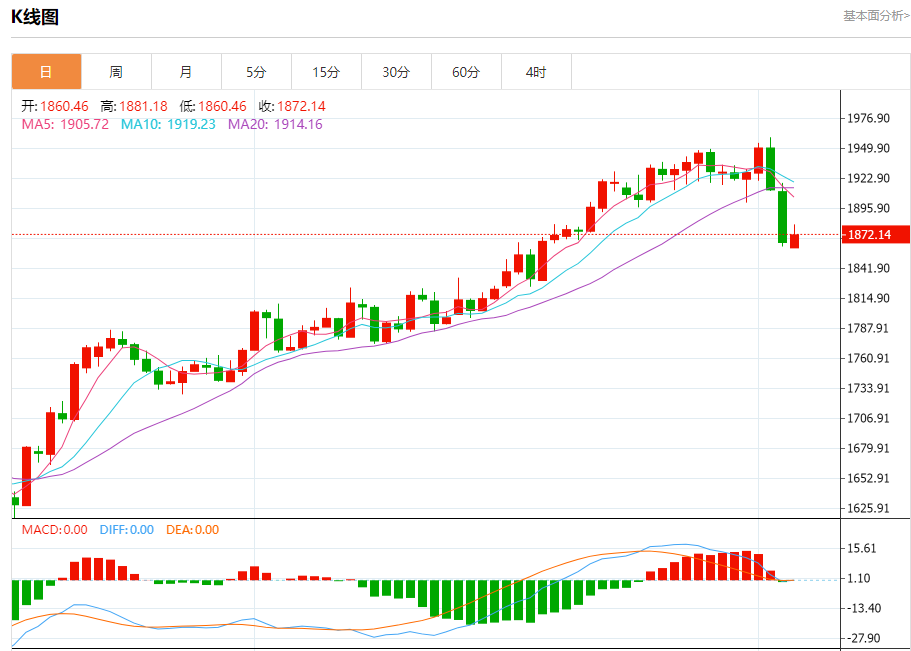Click the 1895.90 price axis label
The width and height of the screenshot is (911, 651).
coord(869,208)
